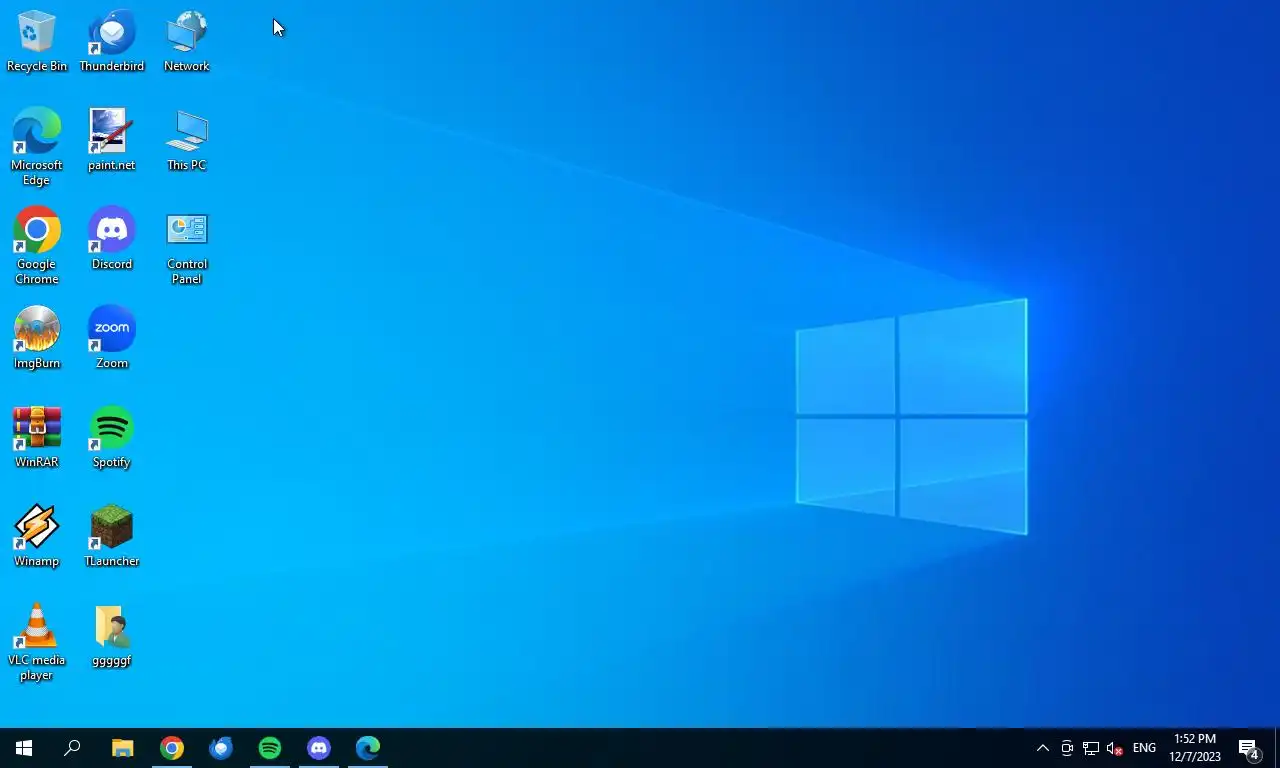Open the Action Center notifications
Viewport: 1280px width, 768px height.
(1249, 748)
